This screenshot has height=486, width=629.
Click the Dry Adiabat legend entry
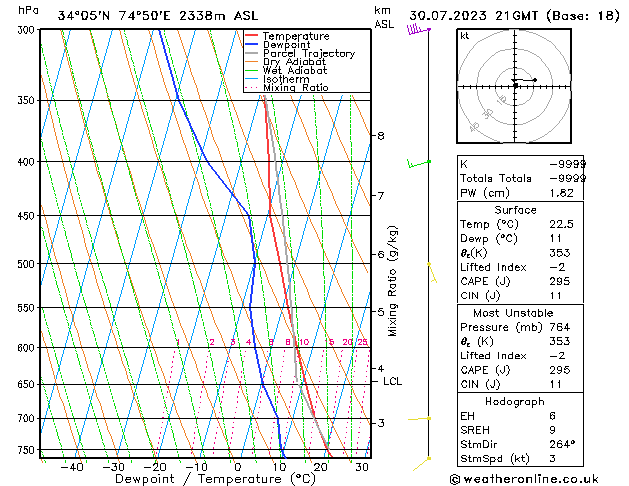tap(285, 62)
